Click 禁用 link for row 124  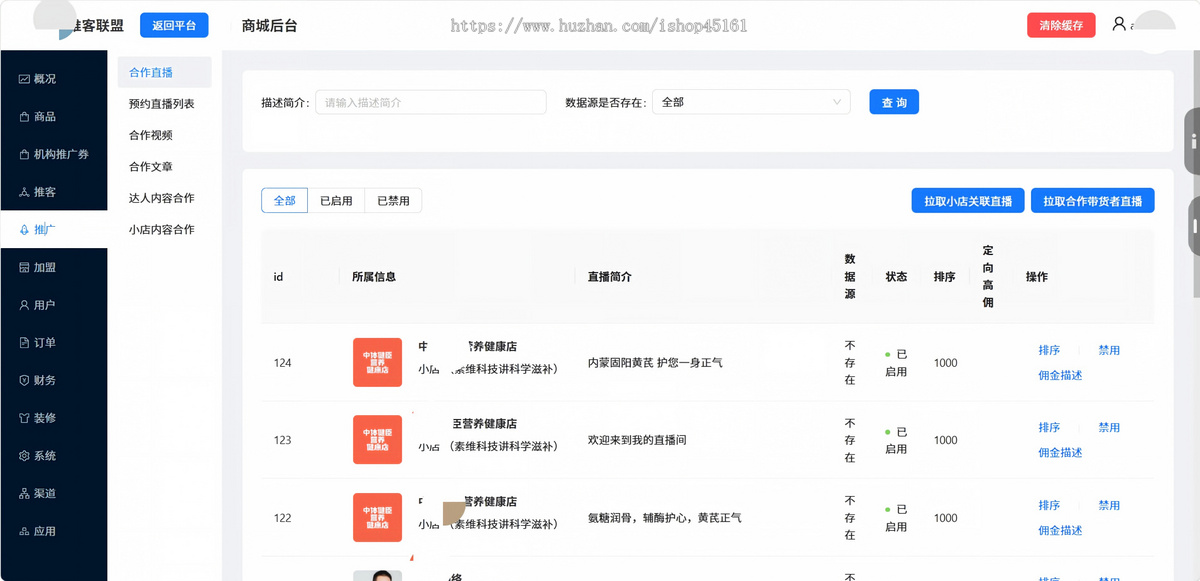[1109, 350]
